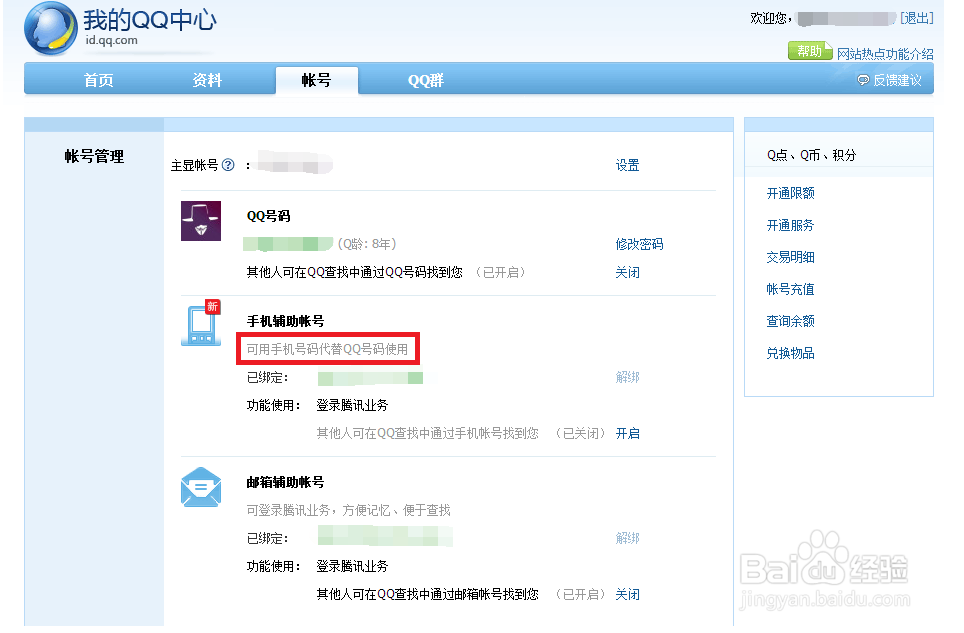
Task: Click 登录腾讯业务 under 手机辅助帐号
Action: click(x=352, y=405)
